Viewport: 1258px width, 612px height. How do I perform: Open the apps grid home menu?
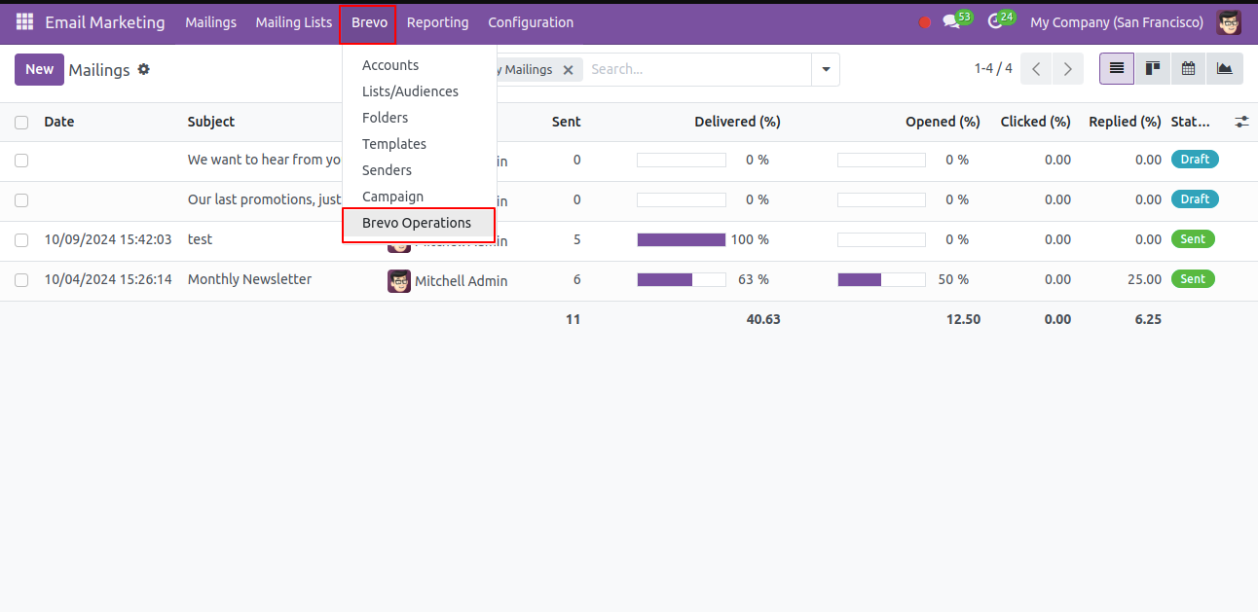[24, 22]
